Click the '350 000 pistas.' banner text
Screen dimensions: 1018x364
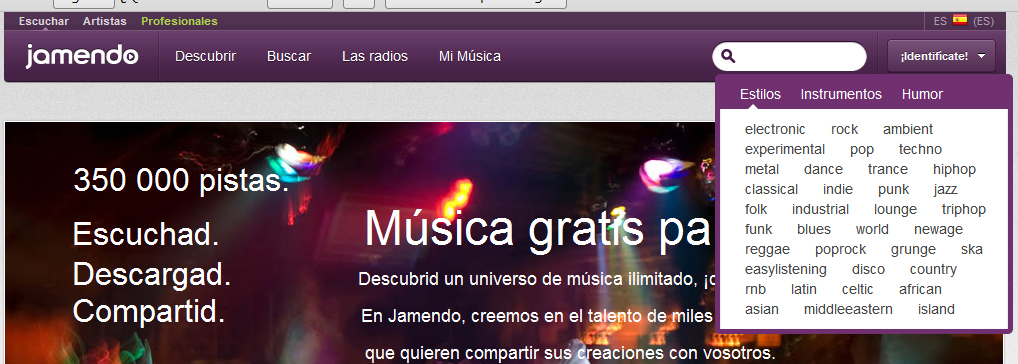pos(181,181)
